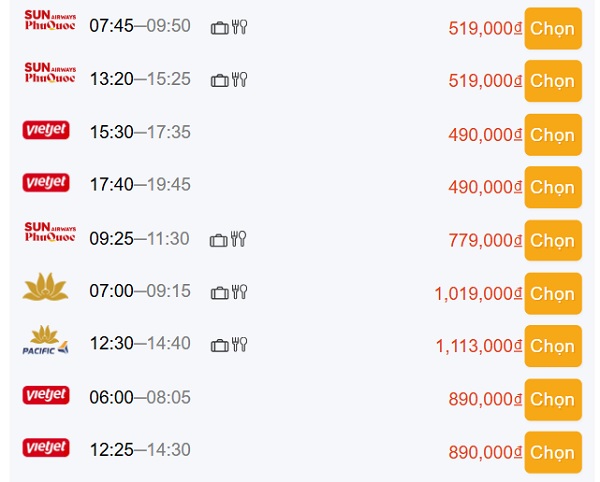Click Vietnam Airlines lotus logo on 07:00 flight
The image size is (600, 482).
(45, 290)
